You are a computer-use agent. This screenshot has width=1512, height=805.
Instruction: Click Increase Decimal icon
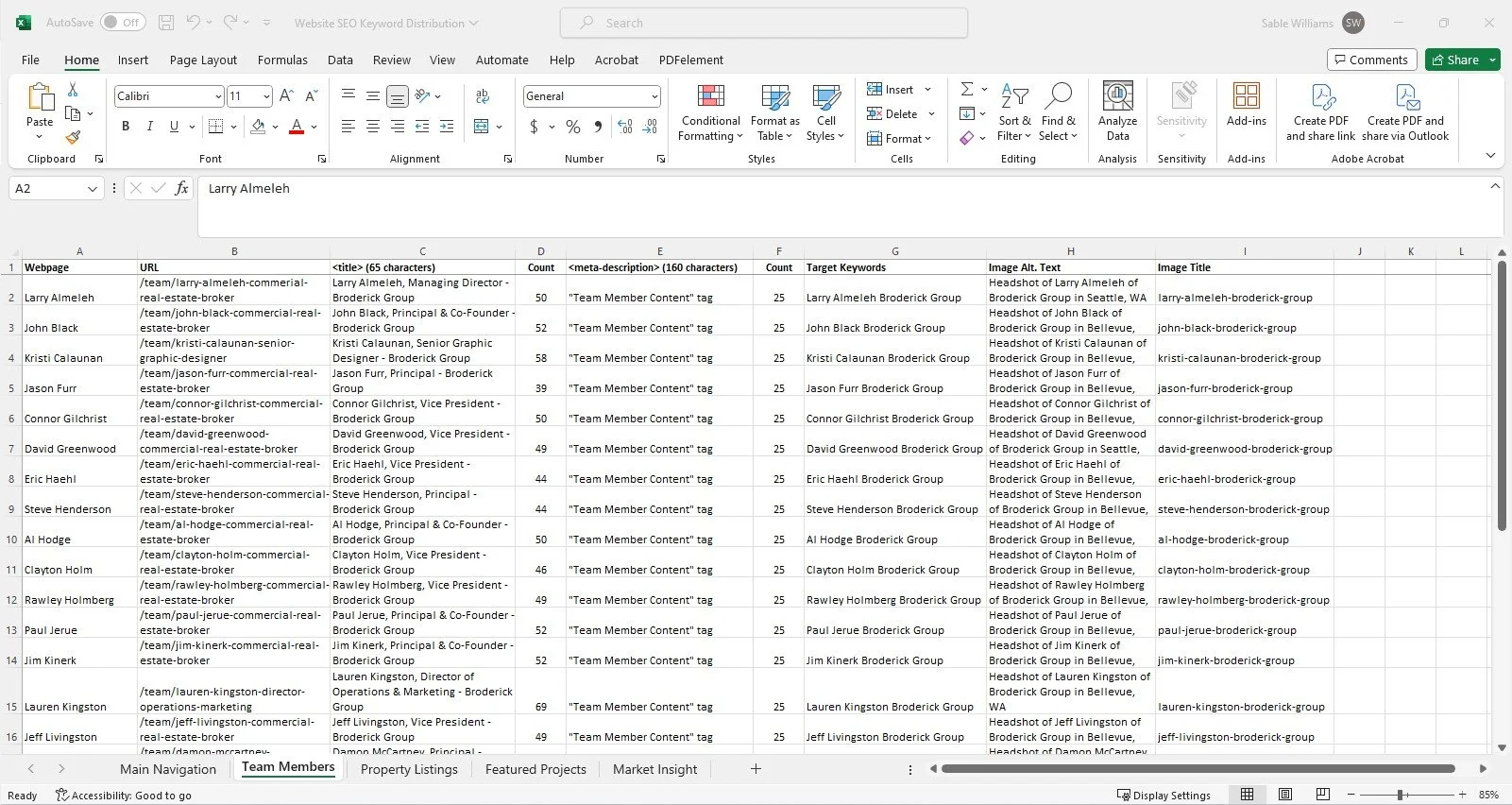[624, 126]
